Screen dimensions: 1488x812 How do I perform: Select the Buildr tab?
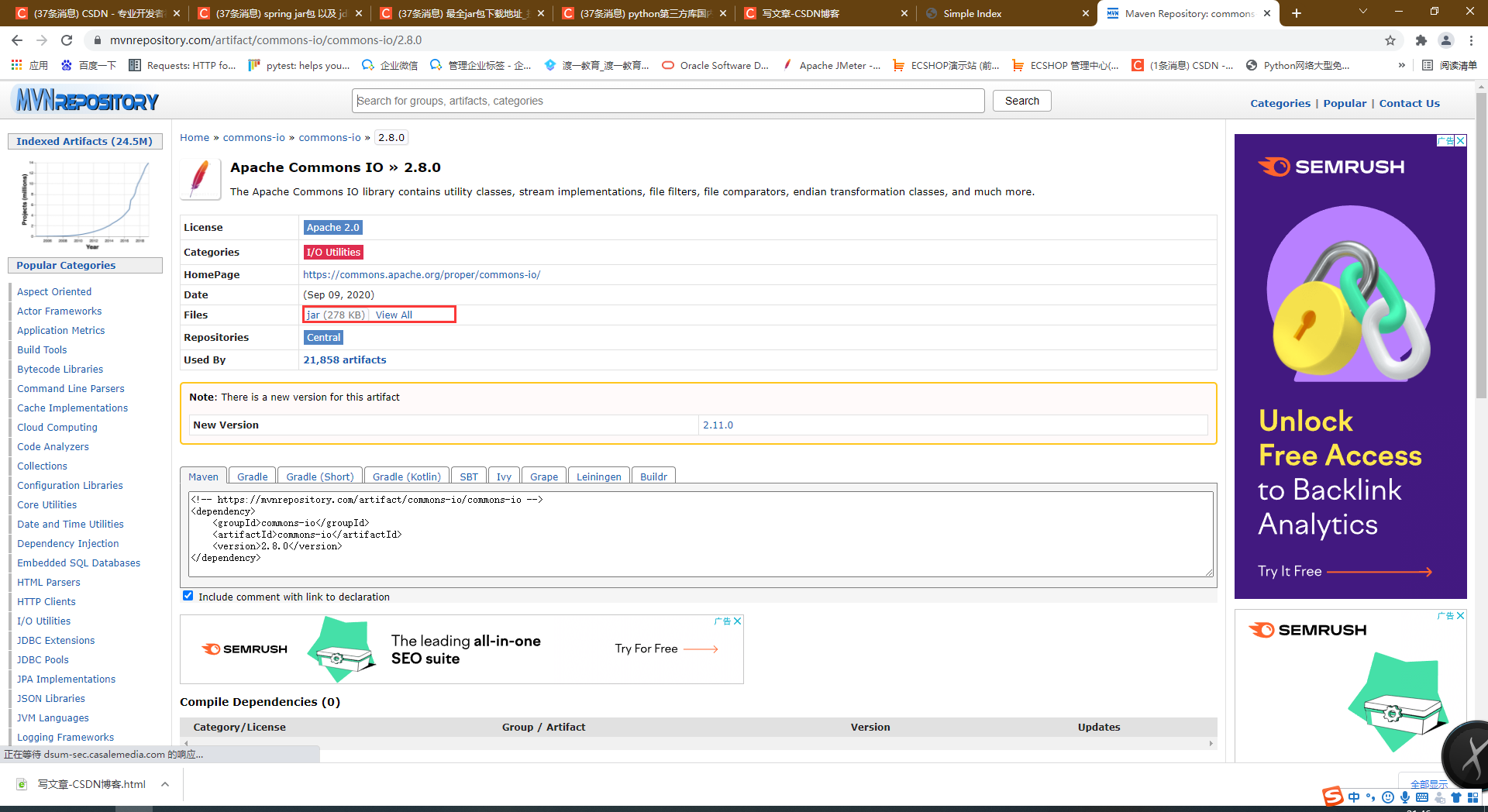[x=653, y=477]
